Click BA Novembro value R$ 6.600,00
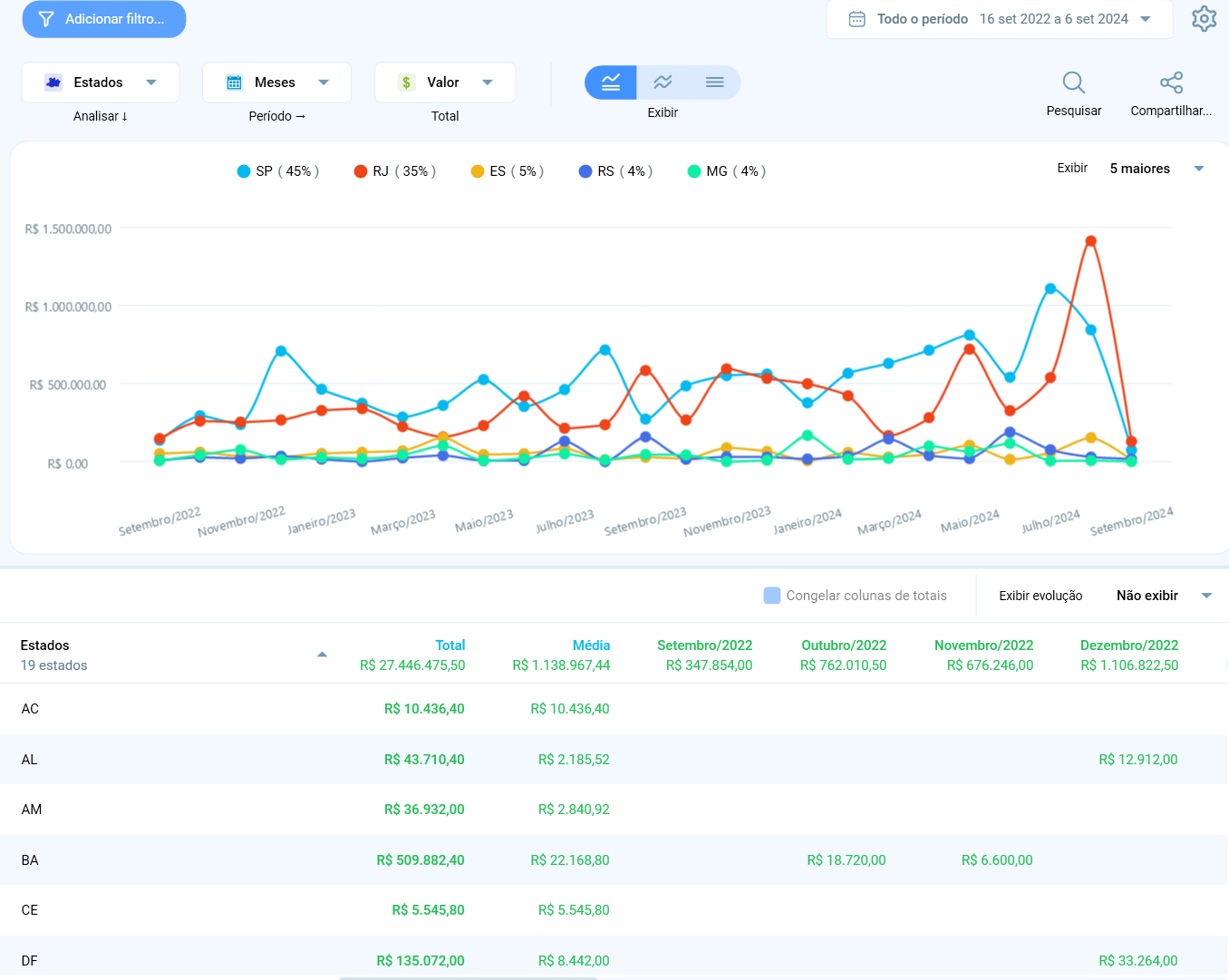Screen dimensions: 1229x980 [997, 860]
